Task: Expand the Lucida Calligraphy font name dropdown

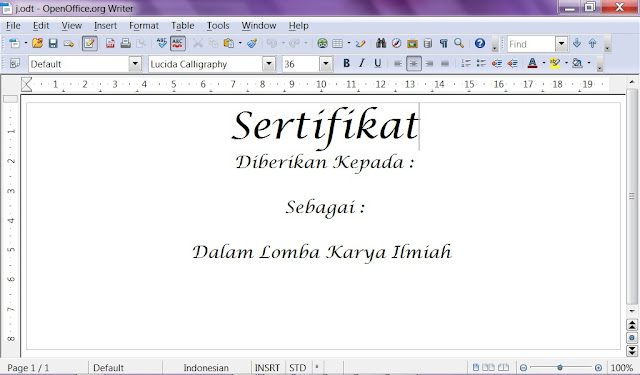Action: click(x=269, y=64)
